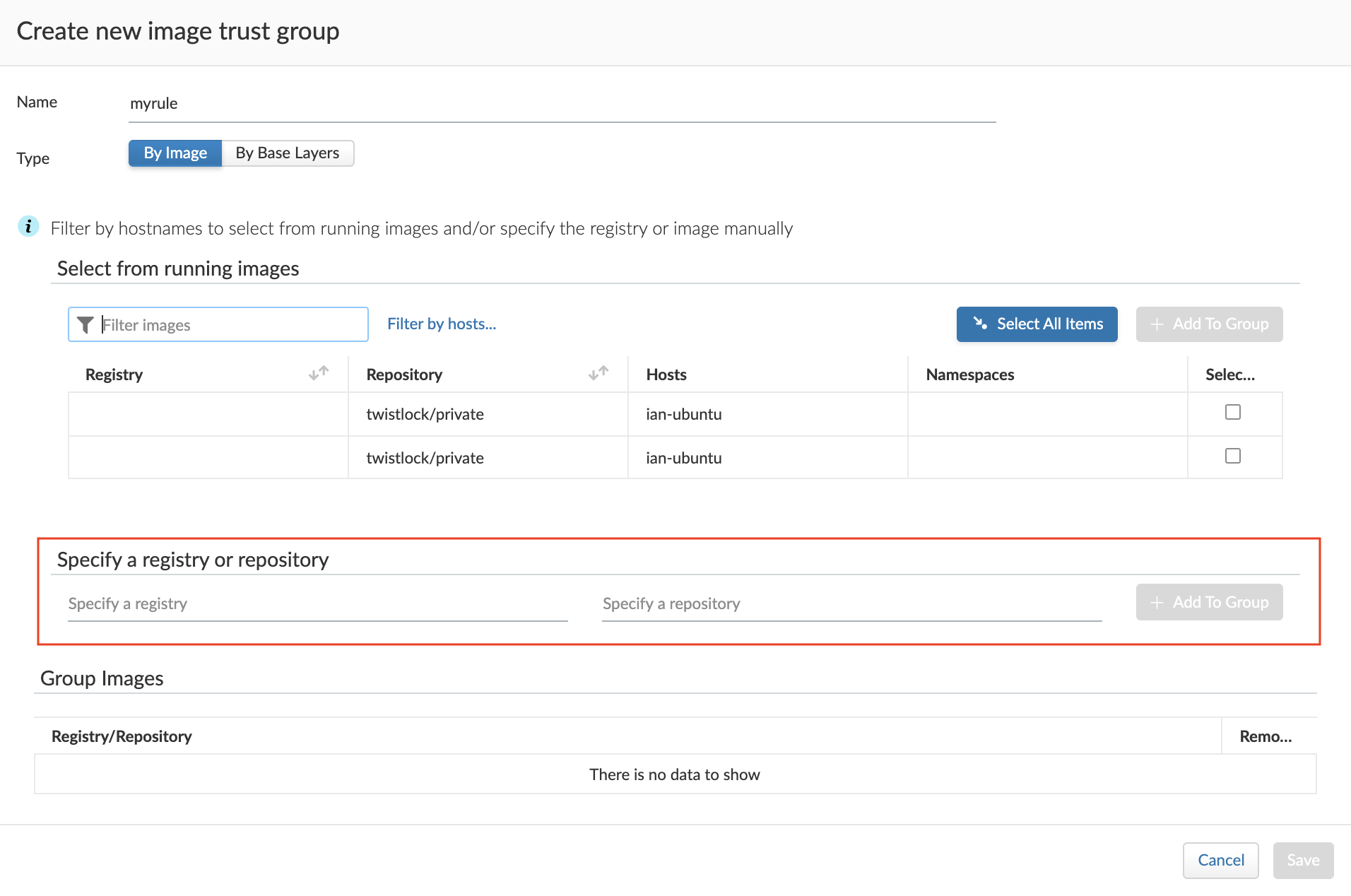The width and height of the screenshot is (1351, 896).
Task: Click the Registry column header label
Action: pyautogui.click(x=114, y=375)
